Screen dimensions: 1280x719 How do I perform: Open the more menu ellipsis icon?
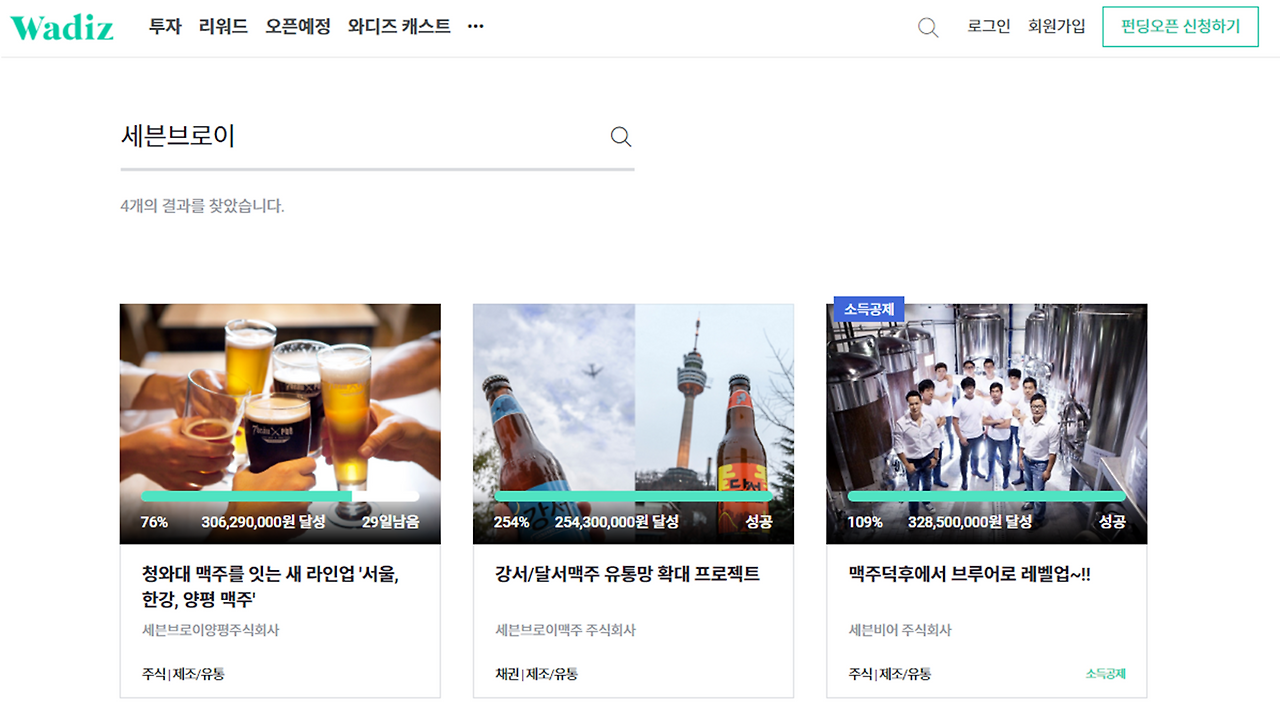click(x=476, y=27)
